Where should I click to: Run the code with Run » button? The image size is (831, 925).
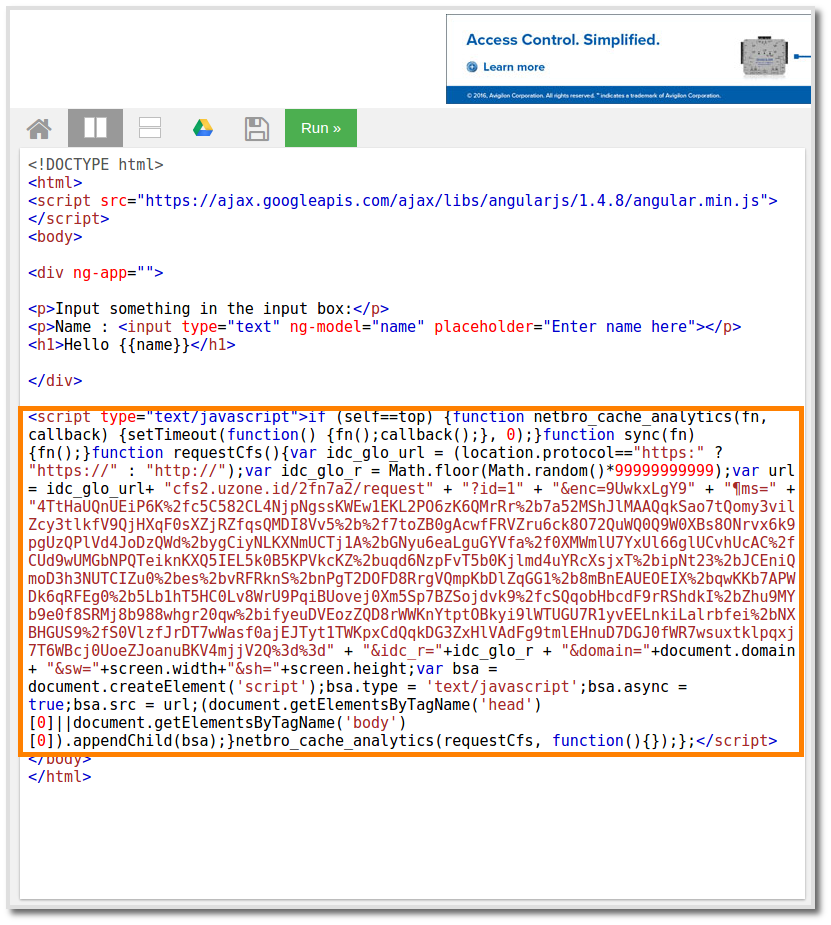pos(321,127)
